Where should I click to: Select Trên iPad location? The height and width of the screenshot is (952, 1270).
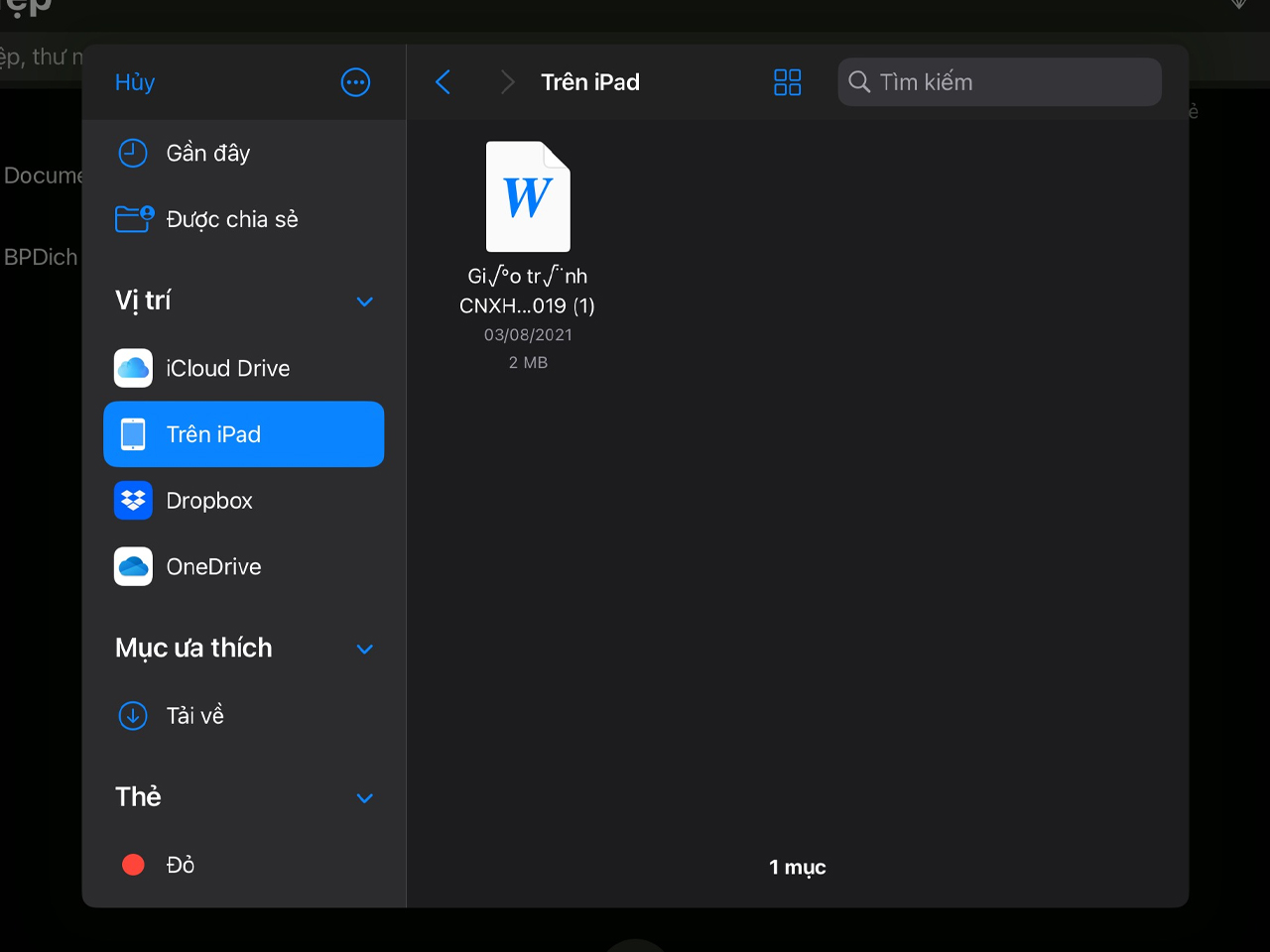coord(244,434)
